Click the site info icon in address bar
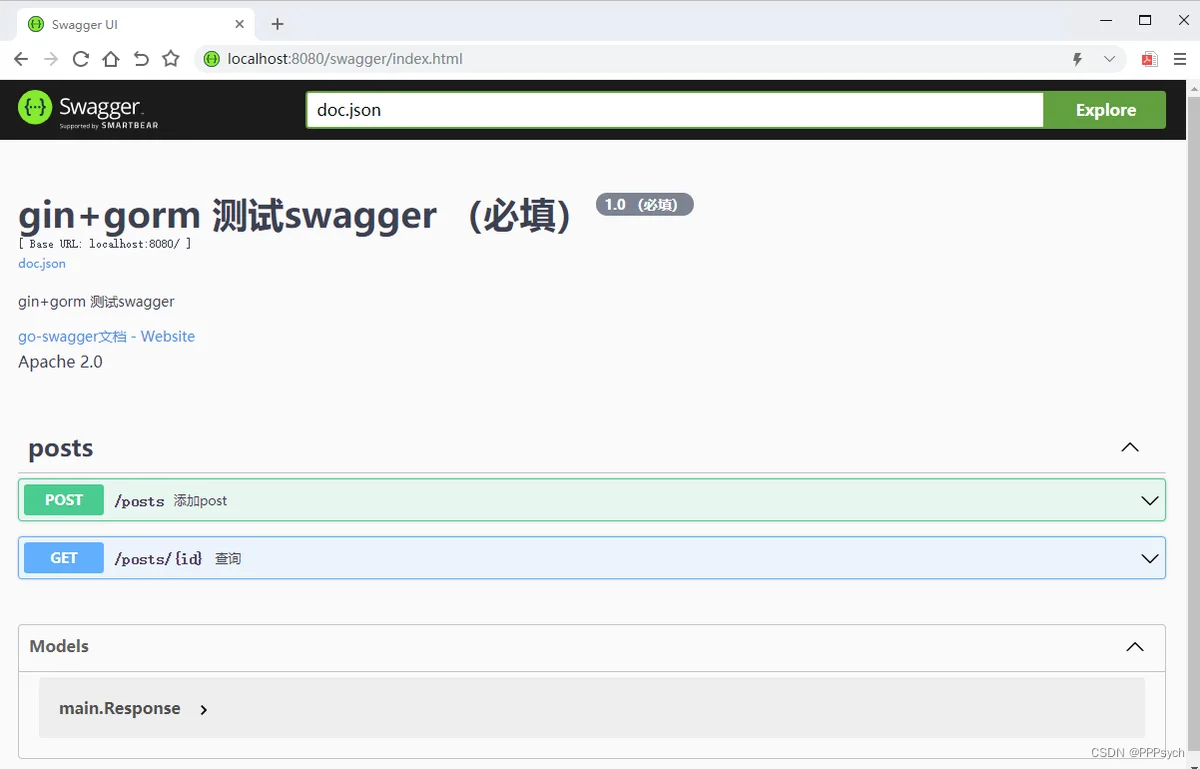Viewport: 1200px width, 769px height. click(211, 59)
